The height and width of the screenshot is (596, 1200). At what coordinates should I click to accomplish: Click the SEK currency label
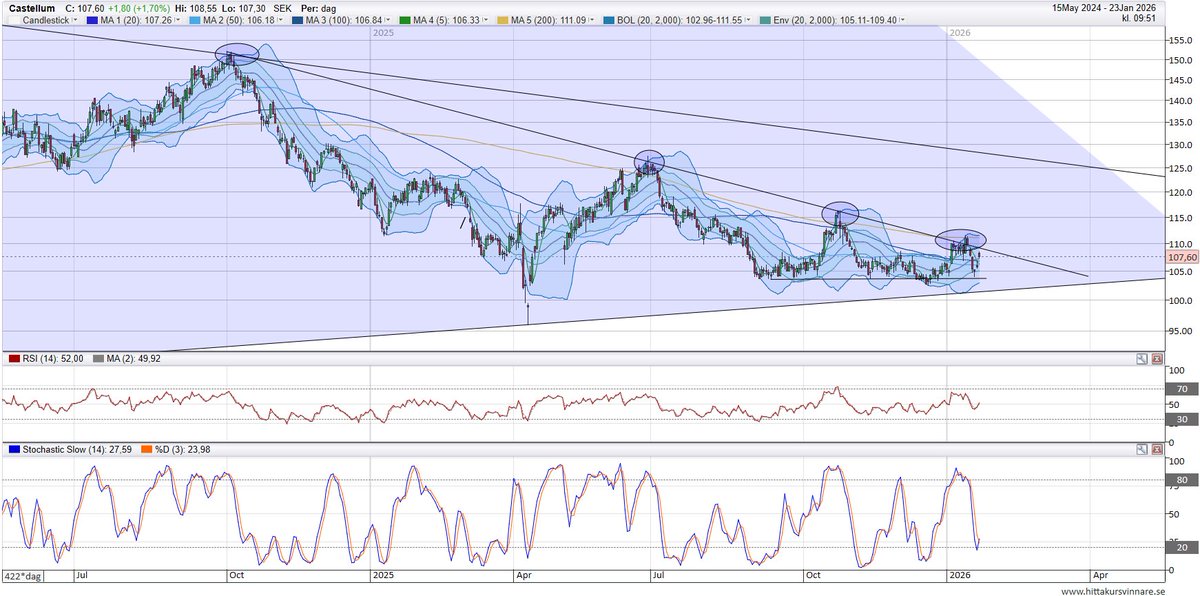click(x=285, y=8)
